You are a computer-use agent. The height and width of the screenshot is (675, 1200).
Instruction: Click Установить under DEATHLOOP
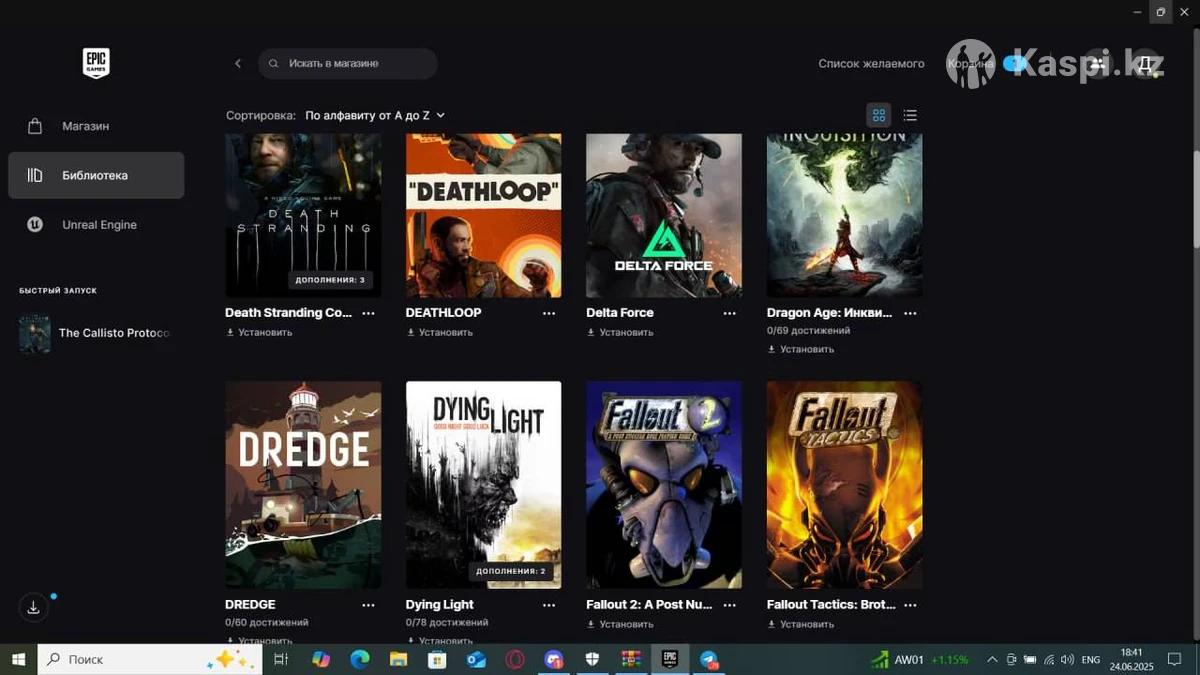[439, 332]
